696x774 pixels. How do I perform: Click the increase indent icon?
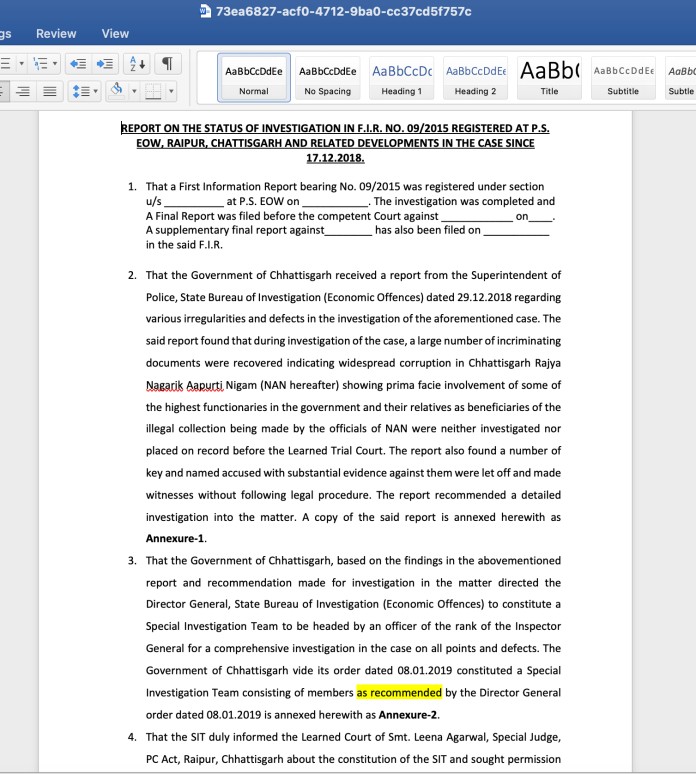[x=105, y=64]
